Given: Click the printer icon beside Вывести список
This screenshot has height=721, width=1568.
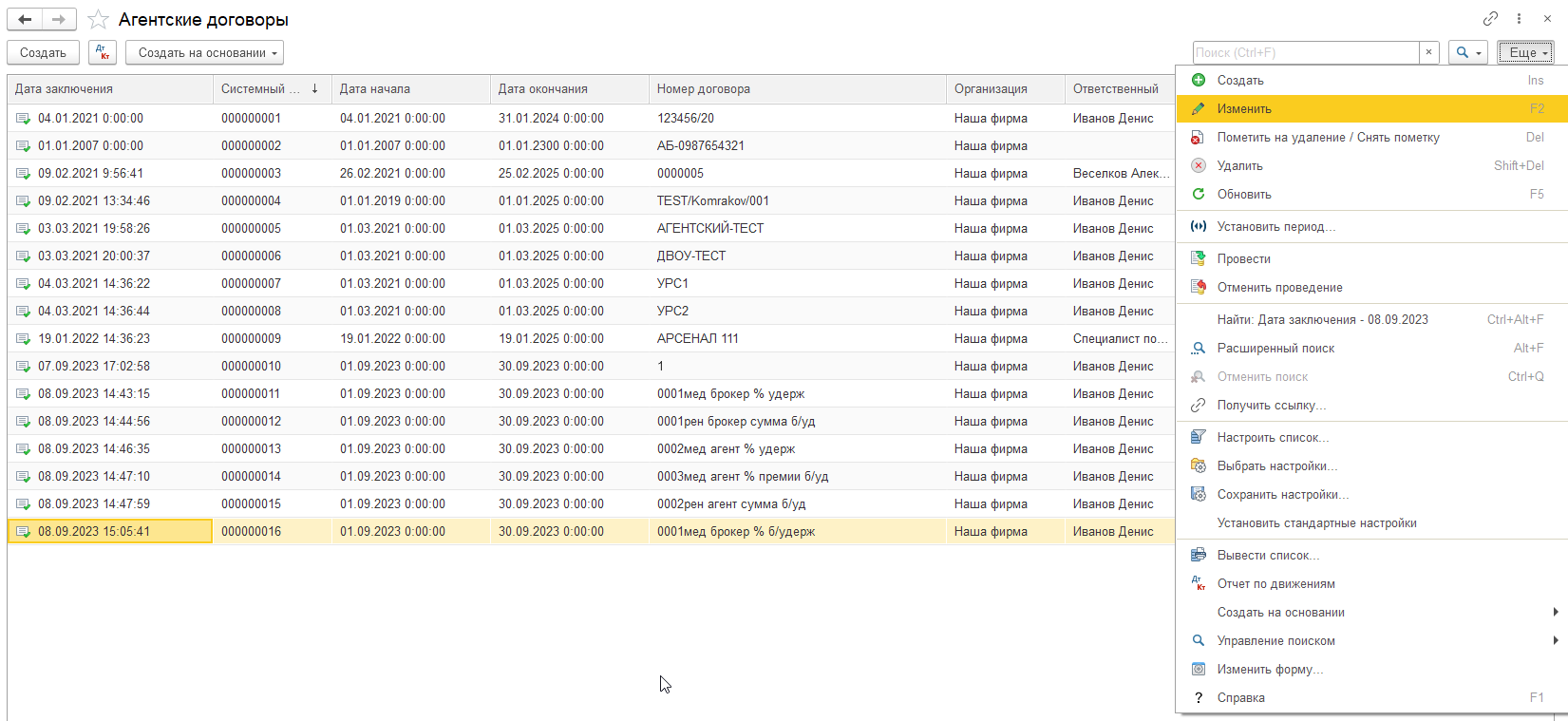Looking at the screenshot, I should coord(1199,555).
